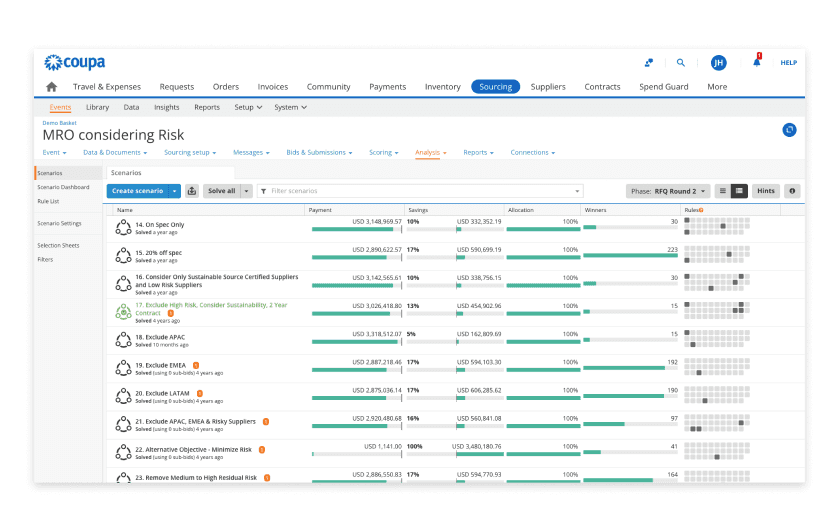Open the search magnifier icon
838x531 pixels.
(x=680, y=63)
